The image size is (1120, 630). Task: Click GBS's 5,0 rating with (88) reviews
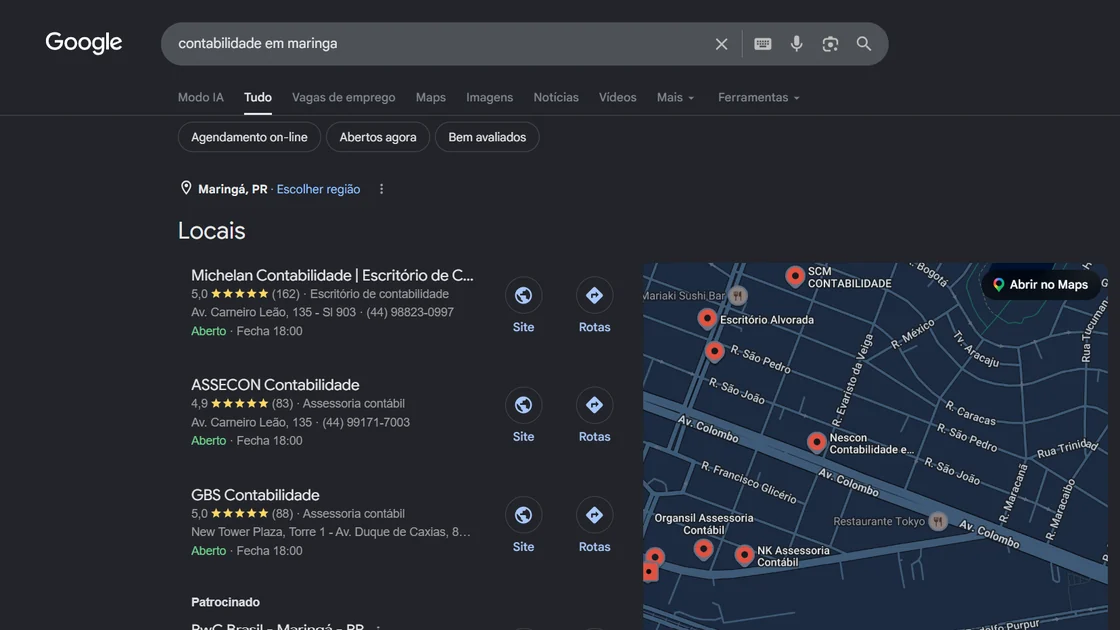click(x=242, y=514)
